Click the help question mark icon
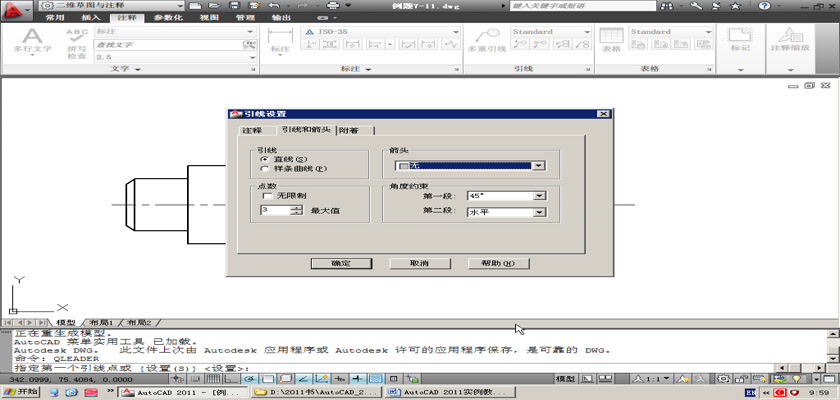 [x=764, y=6]
